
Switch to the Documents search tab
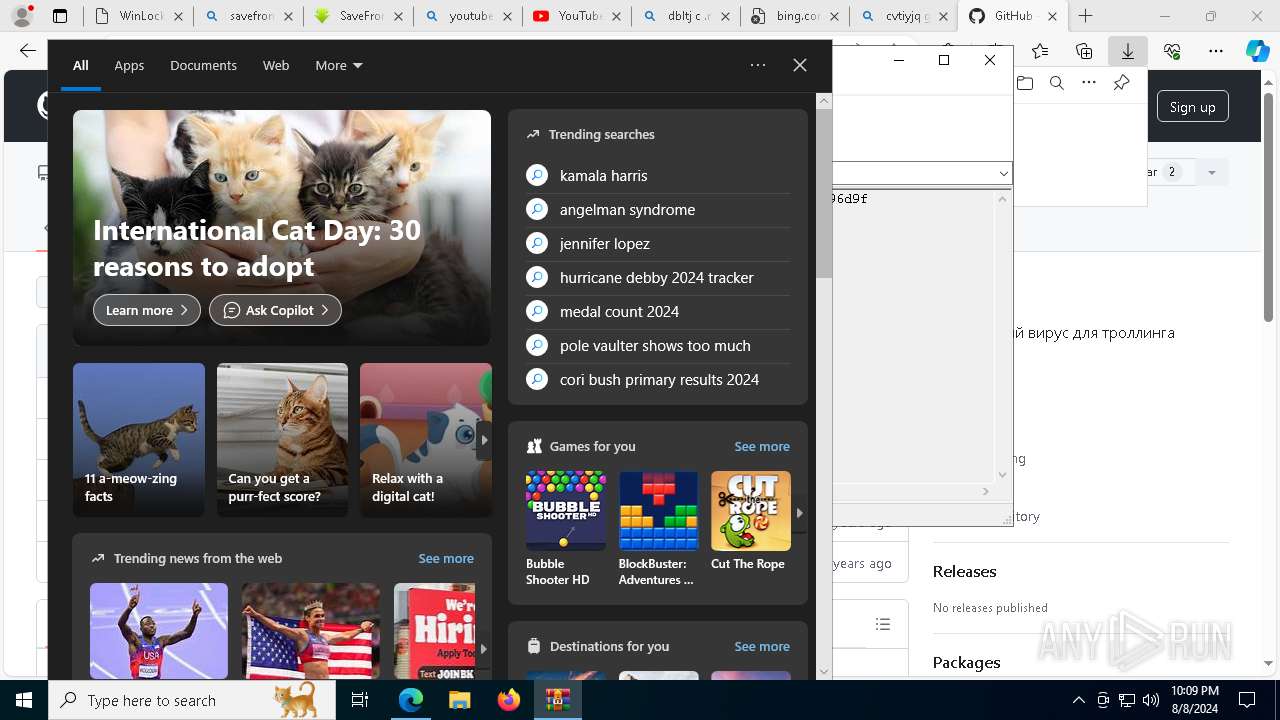[203, 65]
